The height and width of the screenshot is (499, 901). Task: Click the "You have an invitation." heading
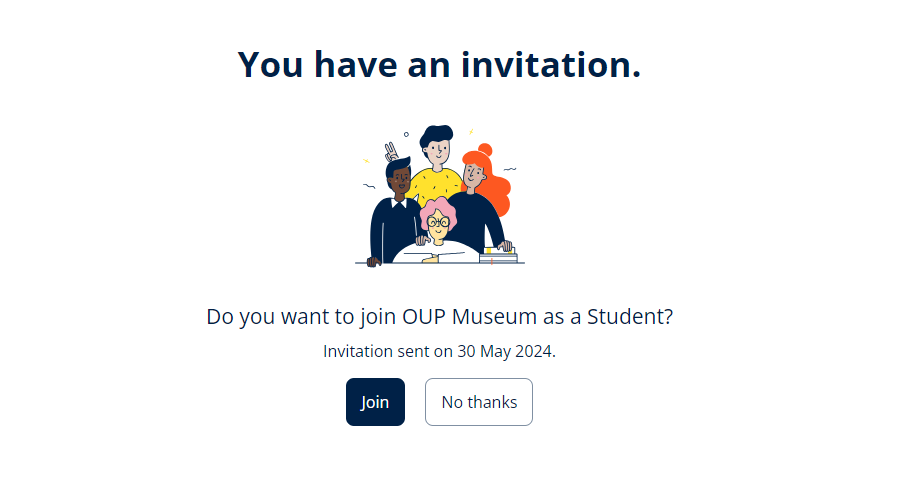pyautogui.click(x=440, y=64)
